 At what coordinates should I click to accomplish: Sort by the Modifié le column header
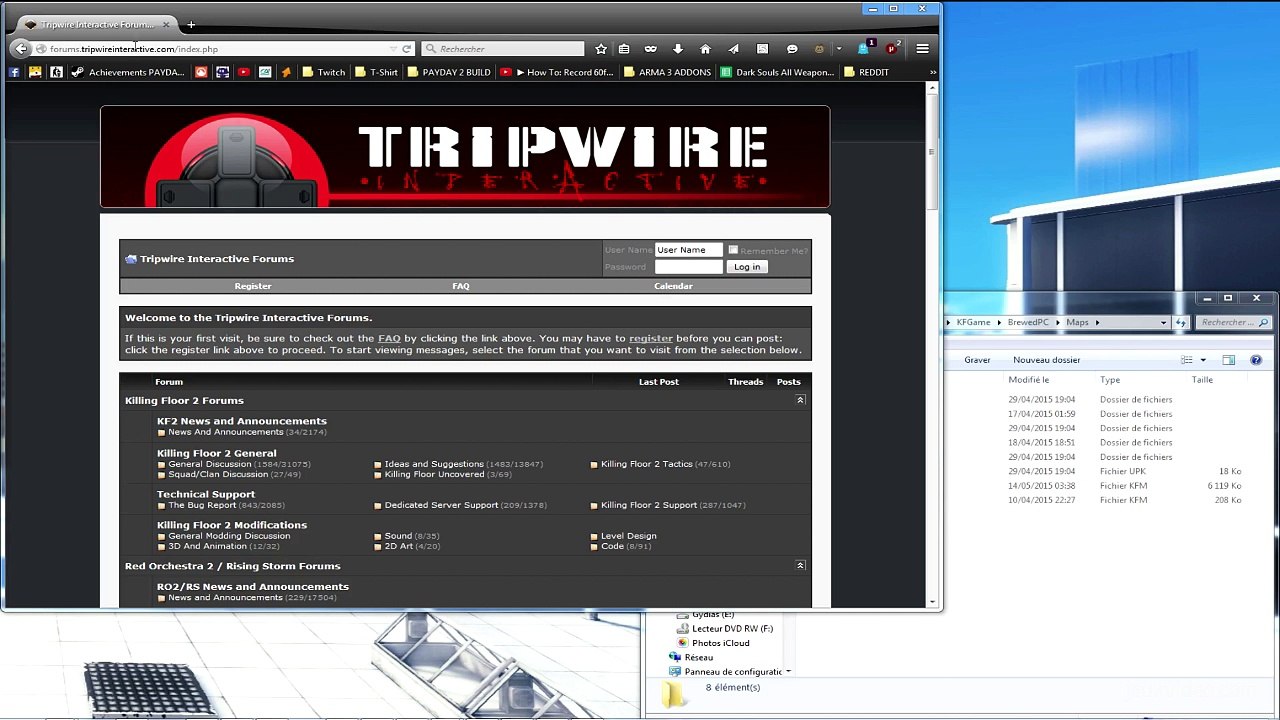pos(1029,380)
